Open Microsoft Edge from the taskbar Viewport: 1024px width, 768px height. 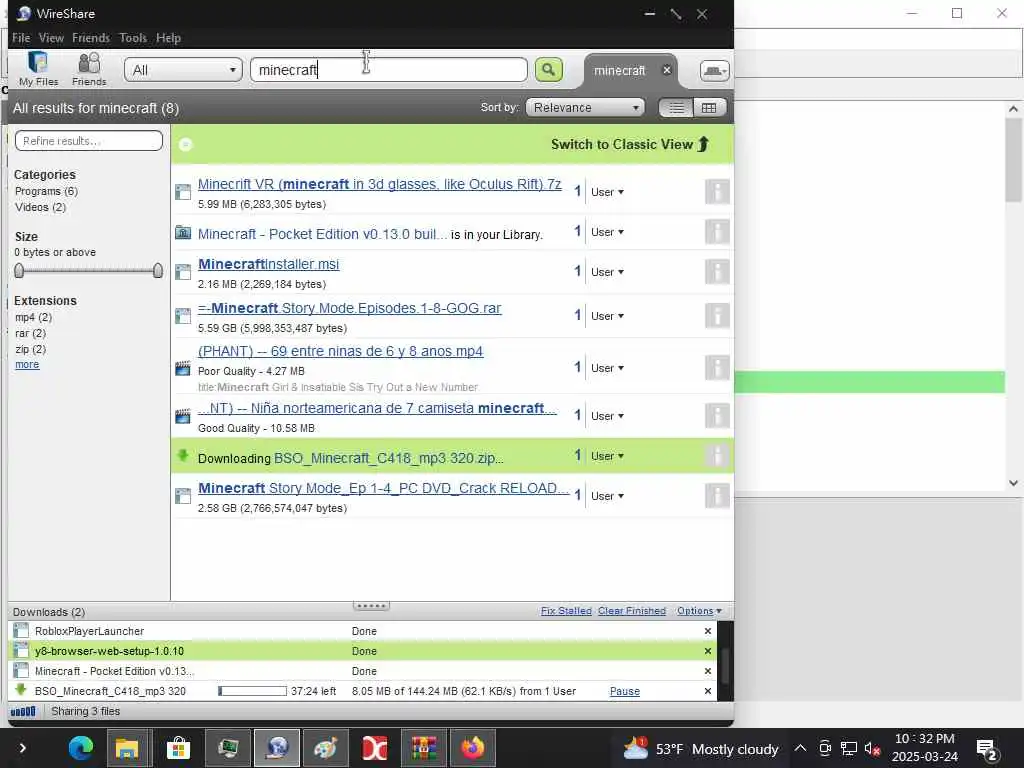(81, 748)
